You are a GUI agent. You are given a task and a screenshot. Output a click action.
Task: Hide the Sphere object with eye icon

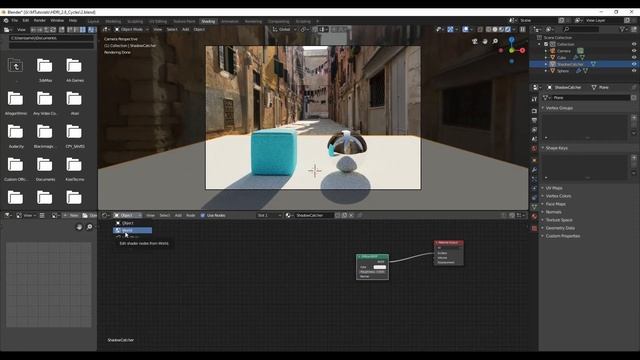(x=634, y=71)
